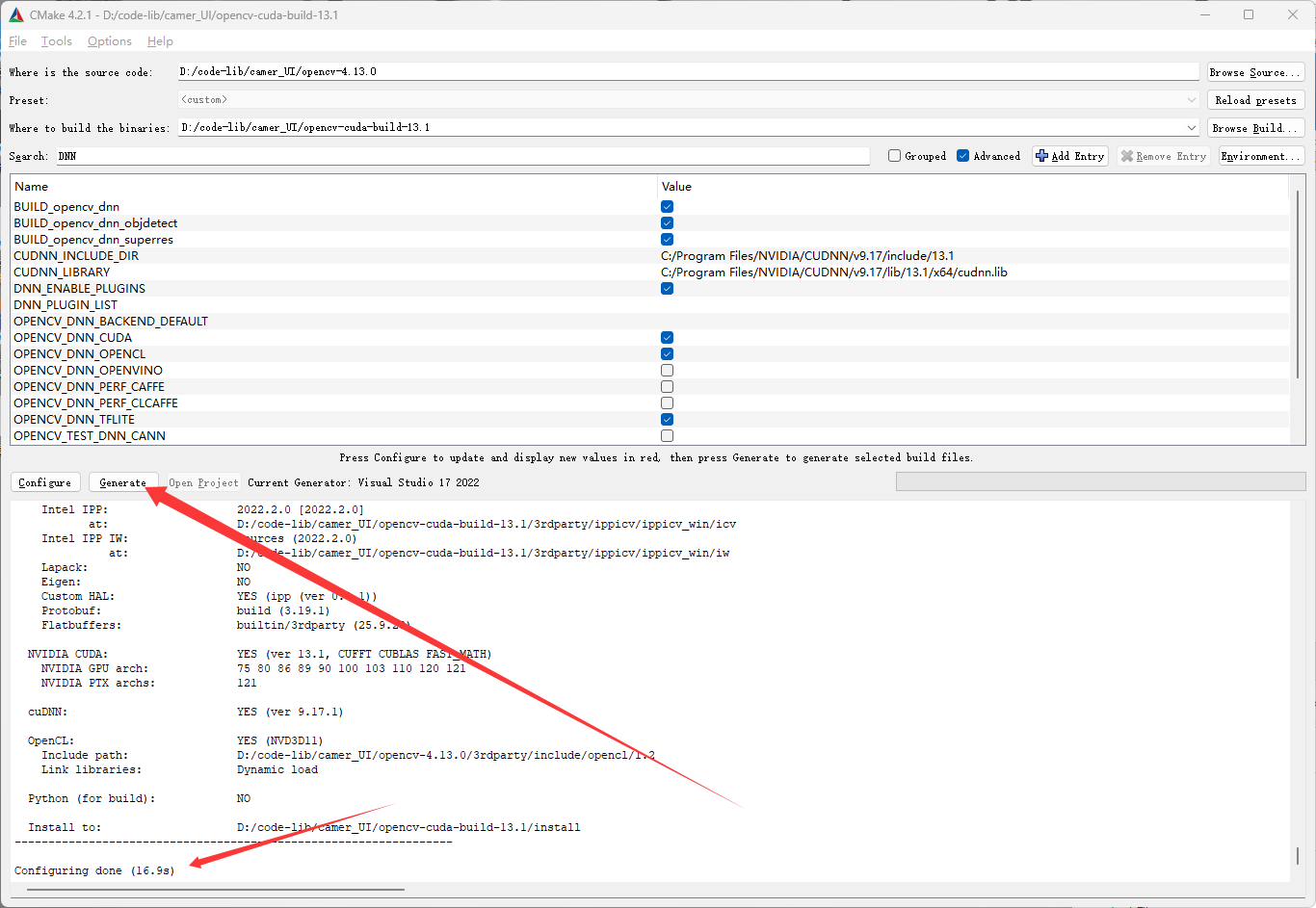This screenshot has height=908, width=1316.
Task: Open the Help menu
Action: click(160, 41)
